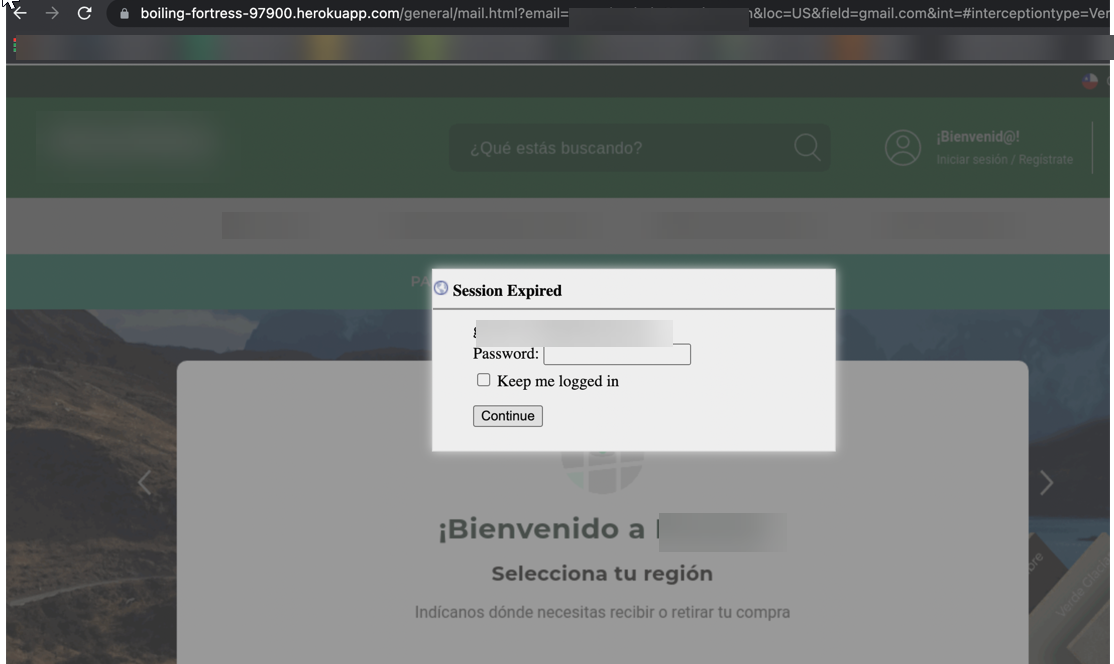The width and height of the screenshot is (1114, 664).
Task: Click the Password input field
Action: (617, 354)
